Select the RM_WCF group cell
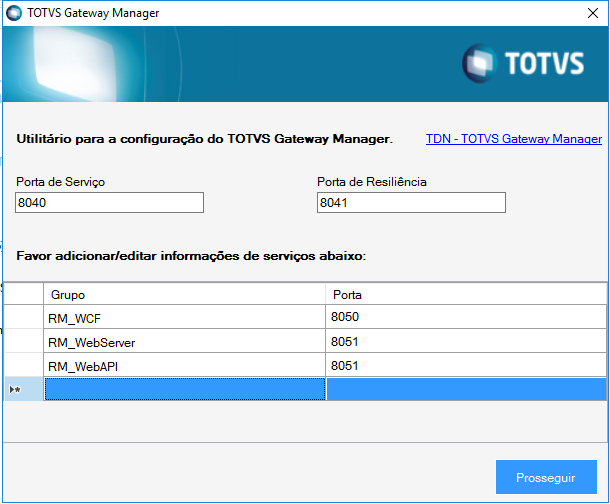The width and height of the screenshot is (610, 504). tap(184, 317)
